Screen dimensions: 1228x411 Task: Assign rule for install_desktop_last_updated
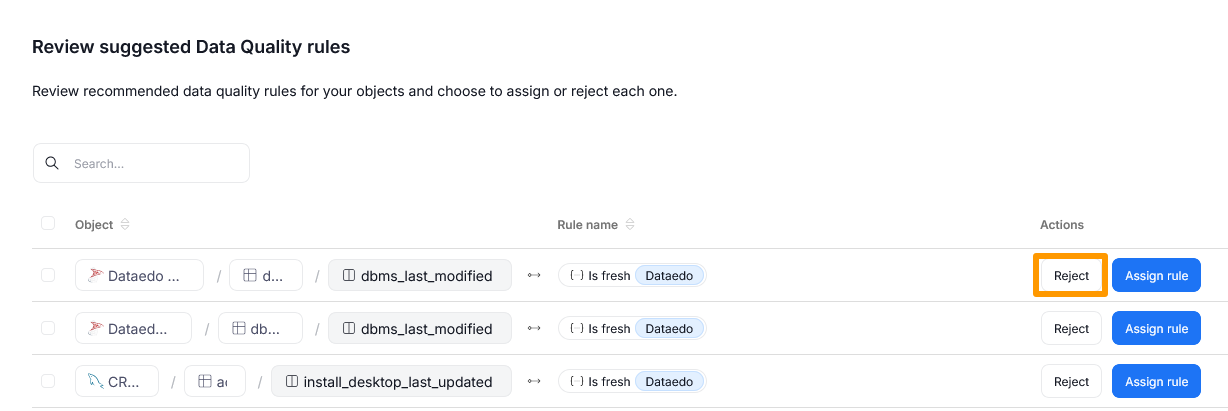click(1156, 381)
